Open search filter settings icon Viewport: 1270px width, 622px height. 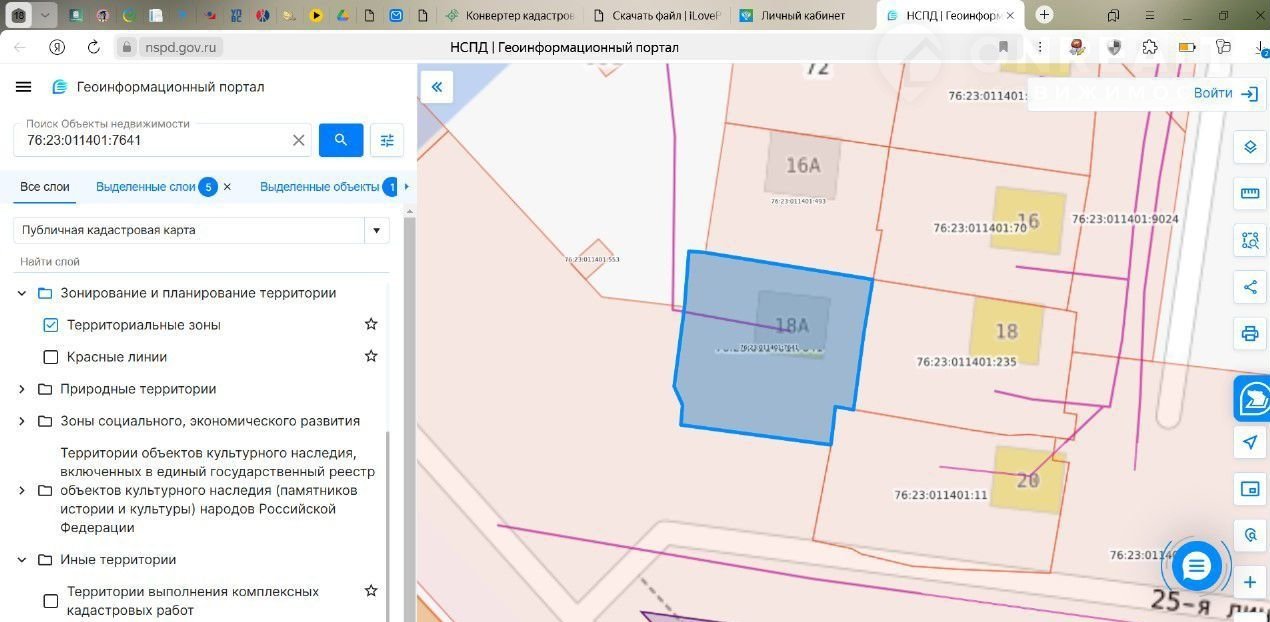pos(387,140)
